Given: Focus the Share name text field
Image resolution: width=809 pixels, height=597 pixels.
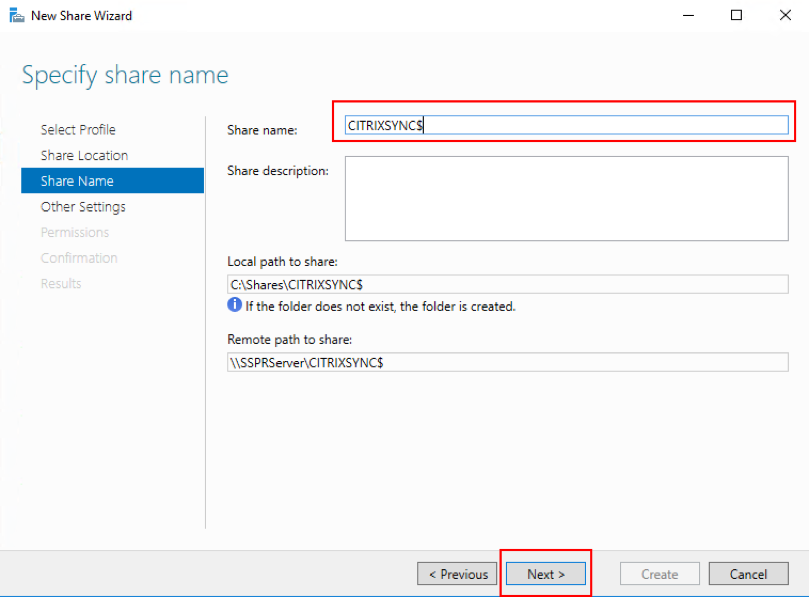Looking at the screenshot, I should tap(566, 125).
